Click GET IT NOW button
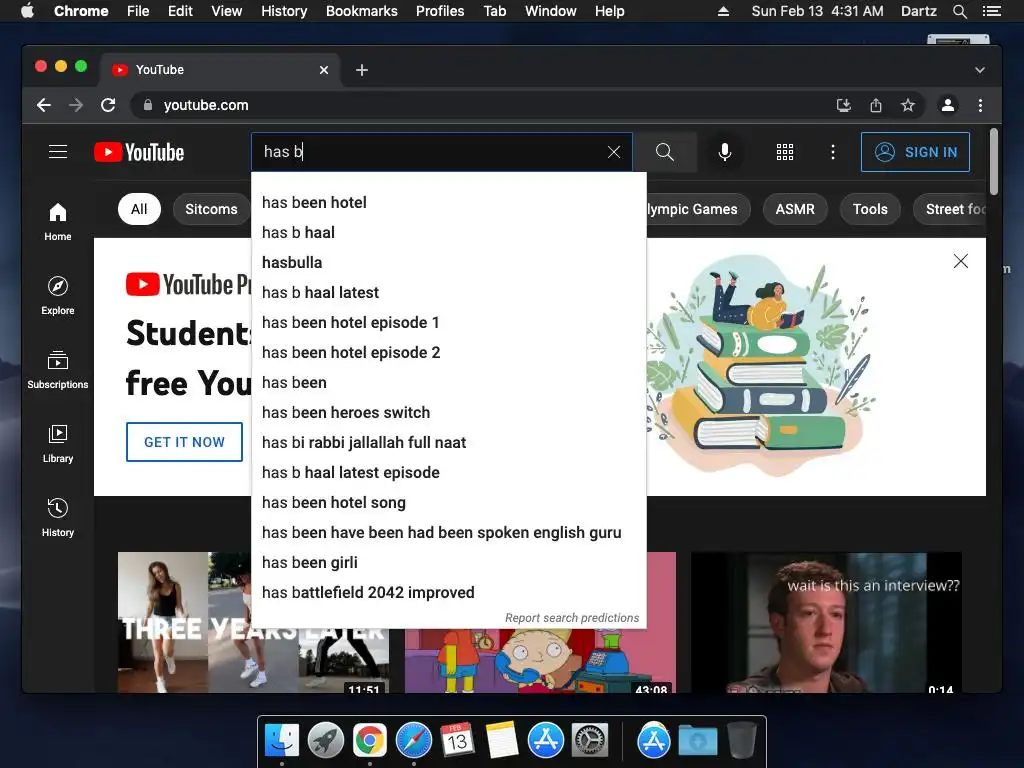Viewport: 1024px width, 768px height. coord(184,442)
